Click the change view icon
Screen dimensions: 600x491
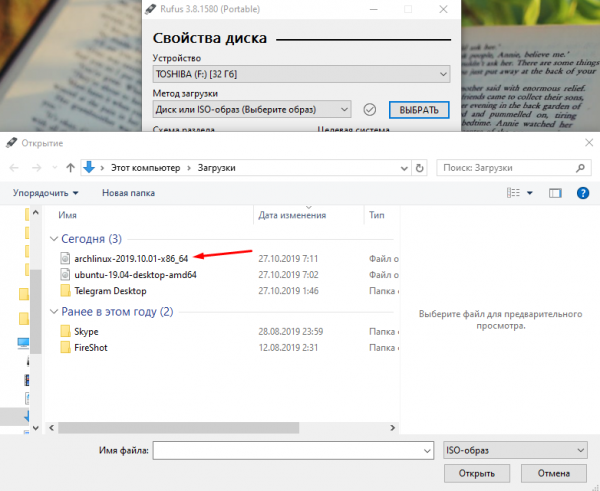coord(514,193)
